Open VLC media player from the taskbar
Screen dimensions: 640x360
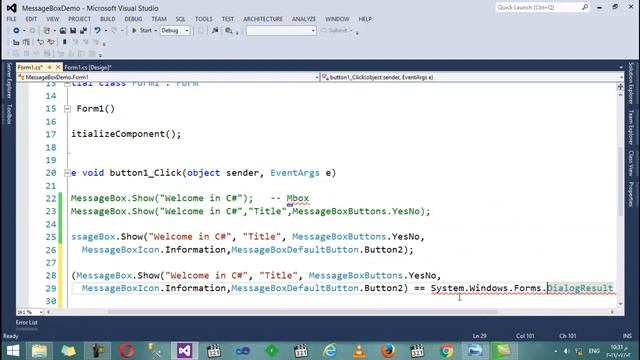click(x=359, y=351)
